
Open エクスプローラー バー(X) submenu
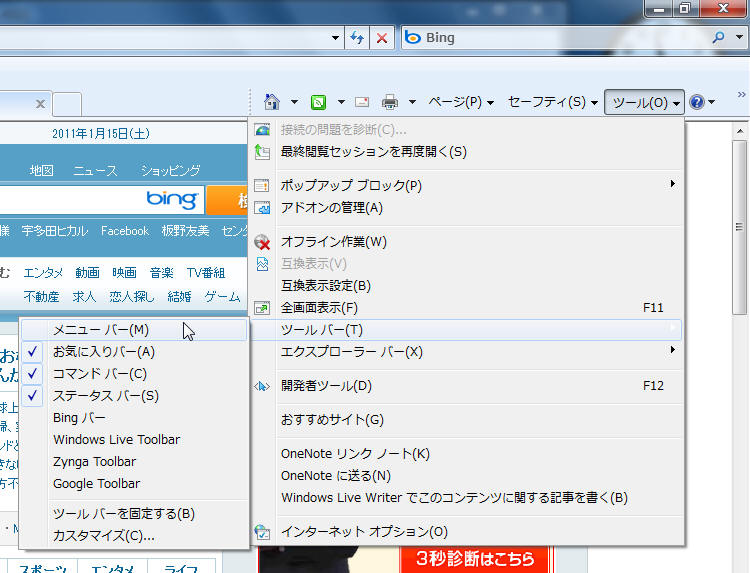(467, 352)
